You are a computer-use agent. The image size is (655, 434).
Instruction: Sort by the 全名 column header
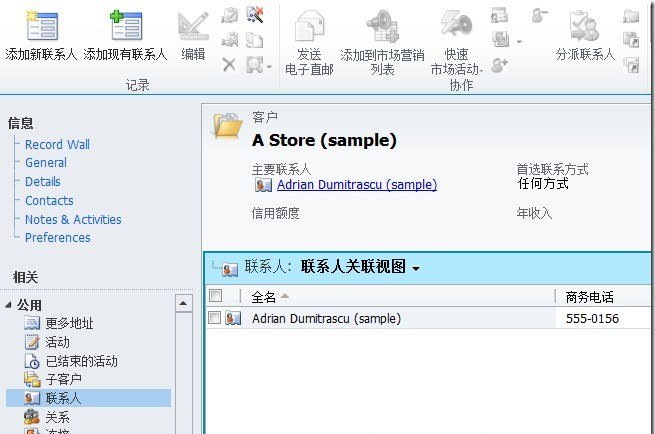click(264, 297)
